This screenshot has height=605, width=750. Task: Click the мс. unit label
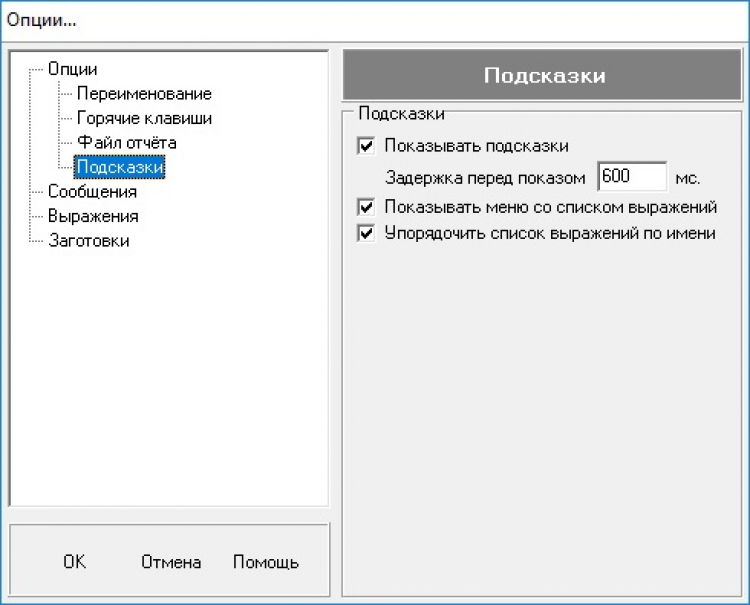[x=687, y=178]
